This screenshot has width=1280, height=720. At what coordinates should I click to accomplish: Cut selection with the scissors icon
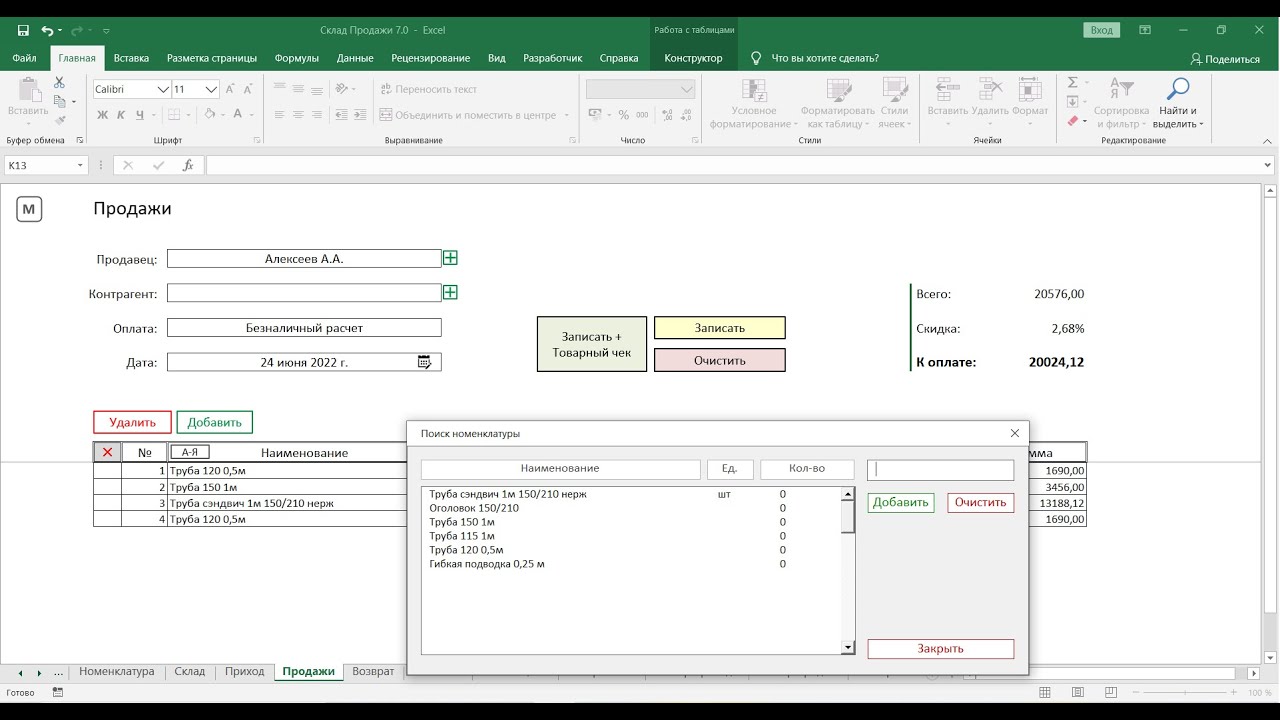pyautogui.click(x=60, y=83)
